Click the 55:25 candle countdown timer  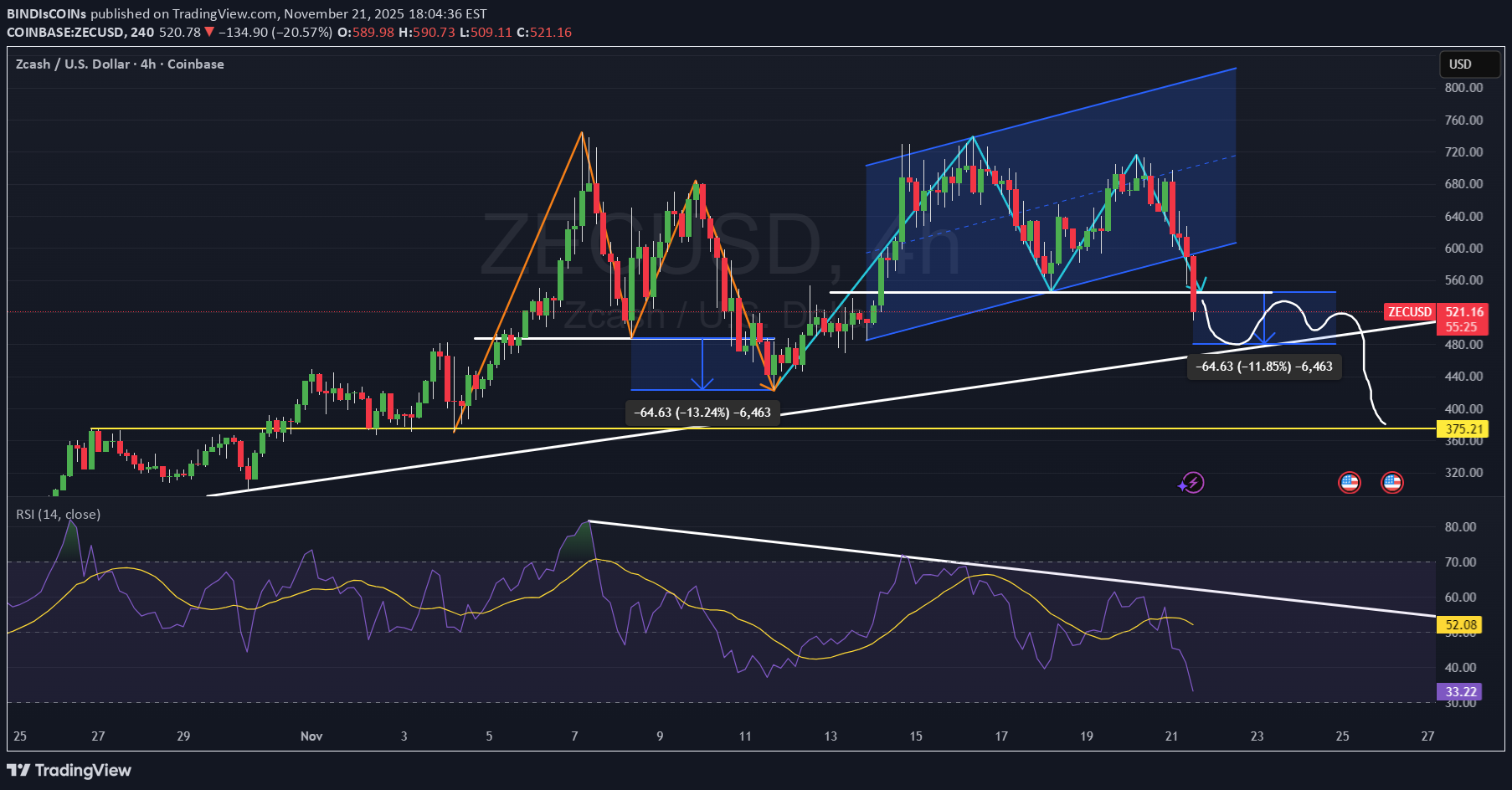[1461, 327]
